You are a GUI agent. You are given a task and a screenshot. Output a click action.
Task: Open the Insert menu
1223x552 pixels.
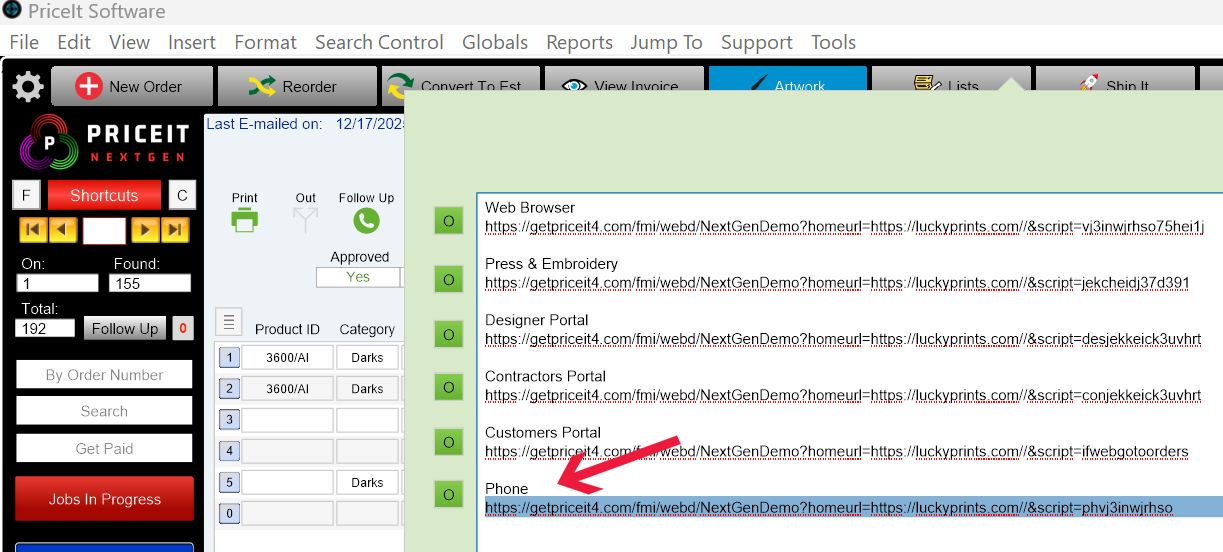click(x=192, y=42)
